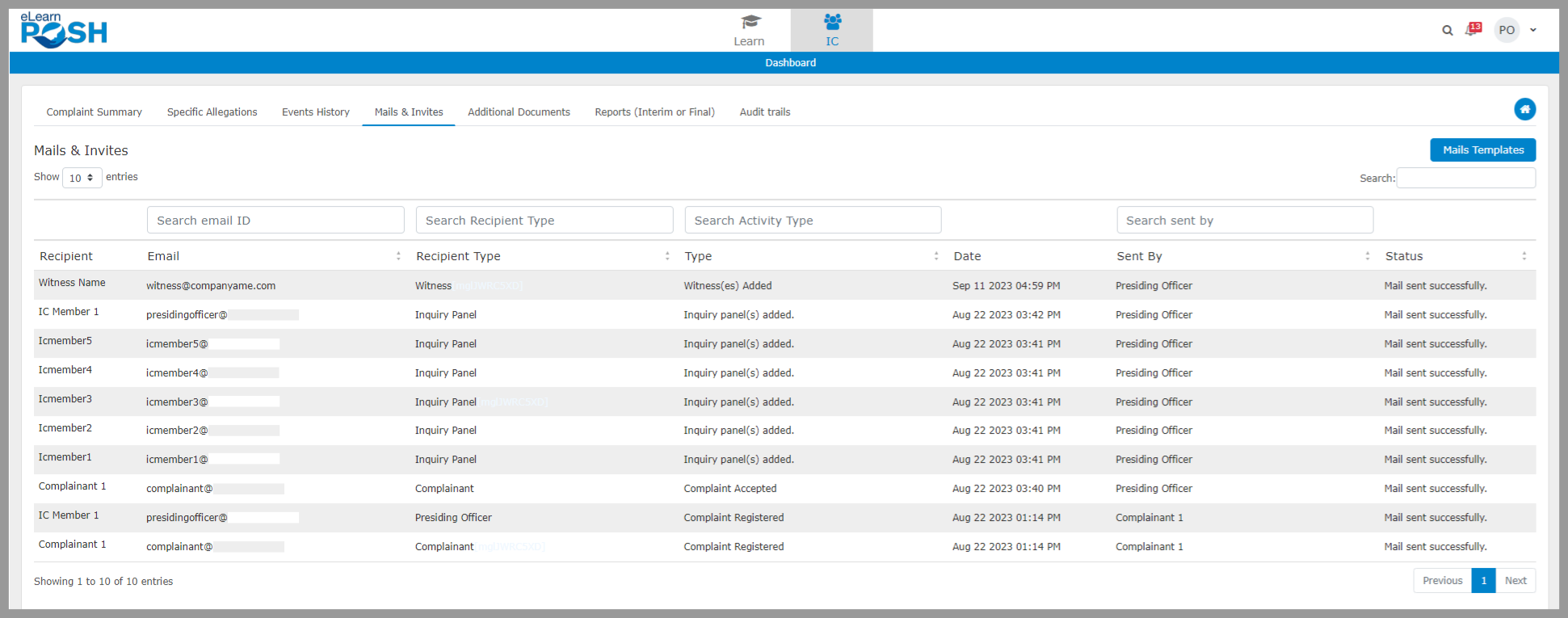1568x618 pixels.
Task: Open the Reports (Interim or Final) tab
Action: [x=654, y=112]
